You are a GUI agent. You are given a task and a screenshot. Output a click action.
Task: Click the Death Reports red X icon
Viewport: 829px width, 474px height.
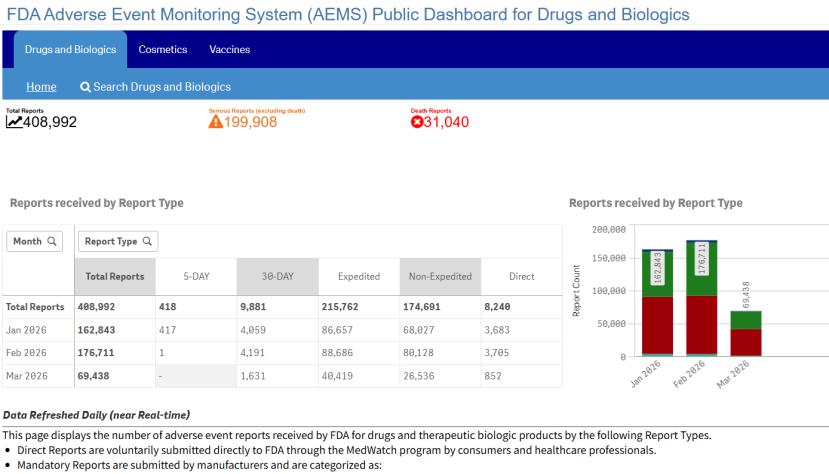tap(418, 122)
